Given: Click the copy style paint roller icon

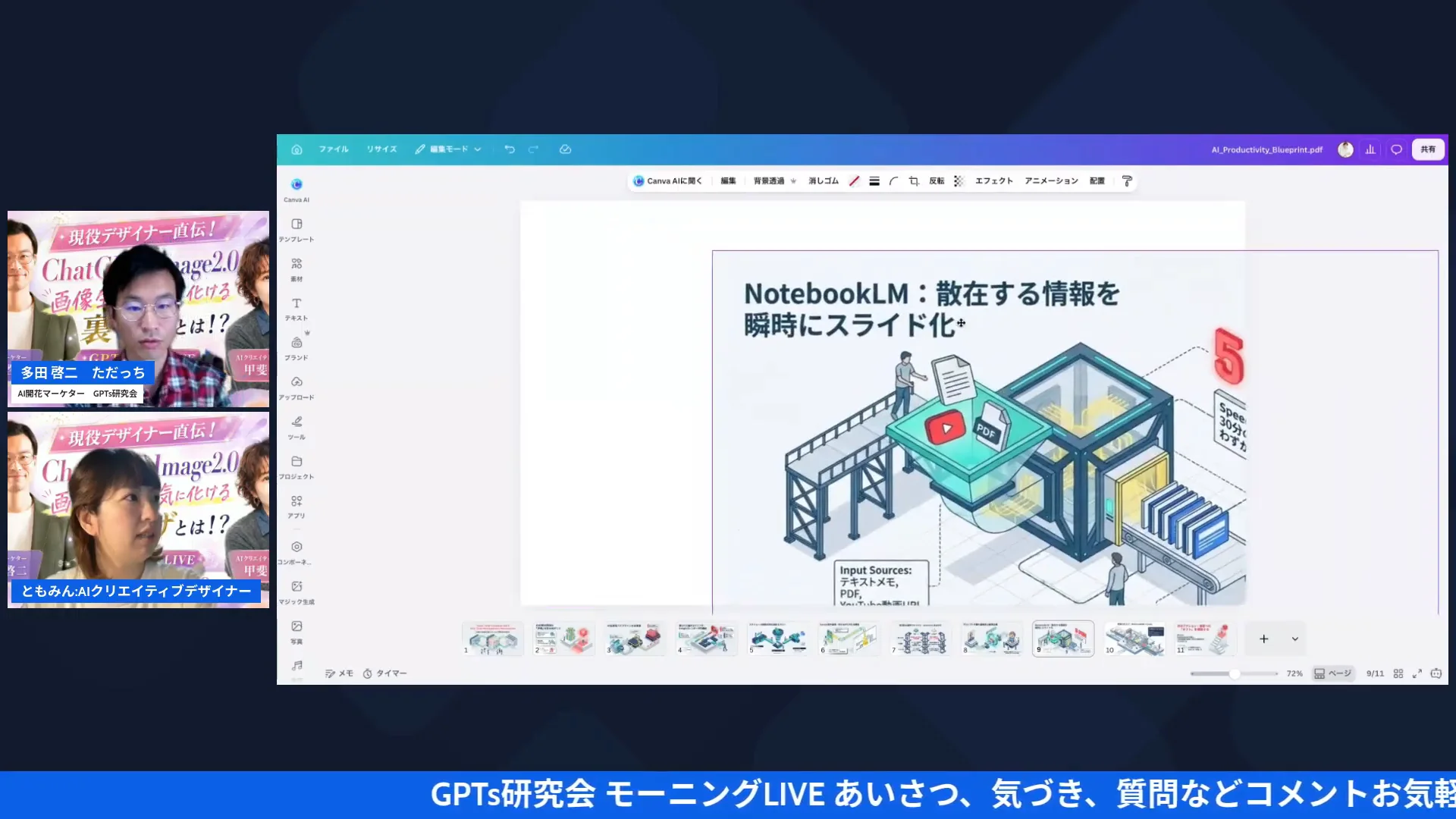Looking at the screenshot, I should click(1127, 181).
